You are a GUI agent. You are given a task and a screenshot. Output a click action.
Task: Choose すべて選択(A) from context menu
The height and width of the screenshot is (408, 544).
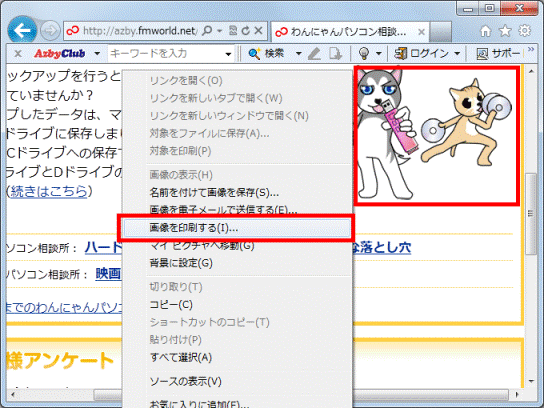181,358
